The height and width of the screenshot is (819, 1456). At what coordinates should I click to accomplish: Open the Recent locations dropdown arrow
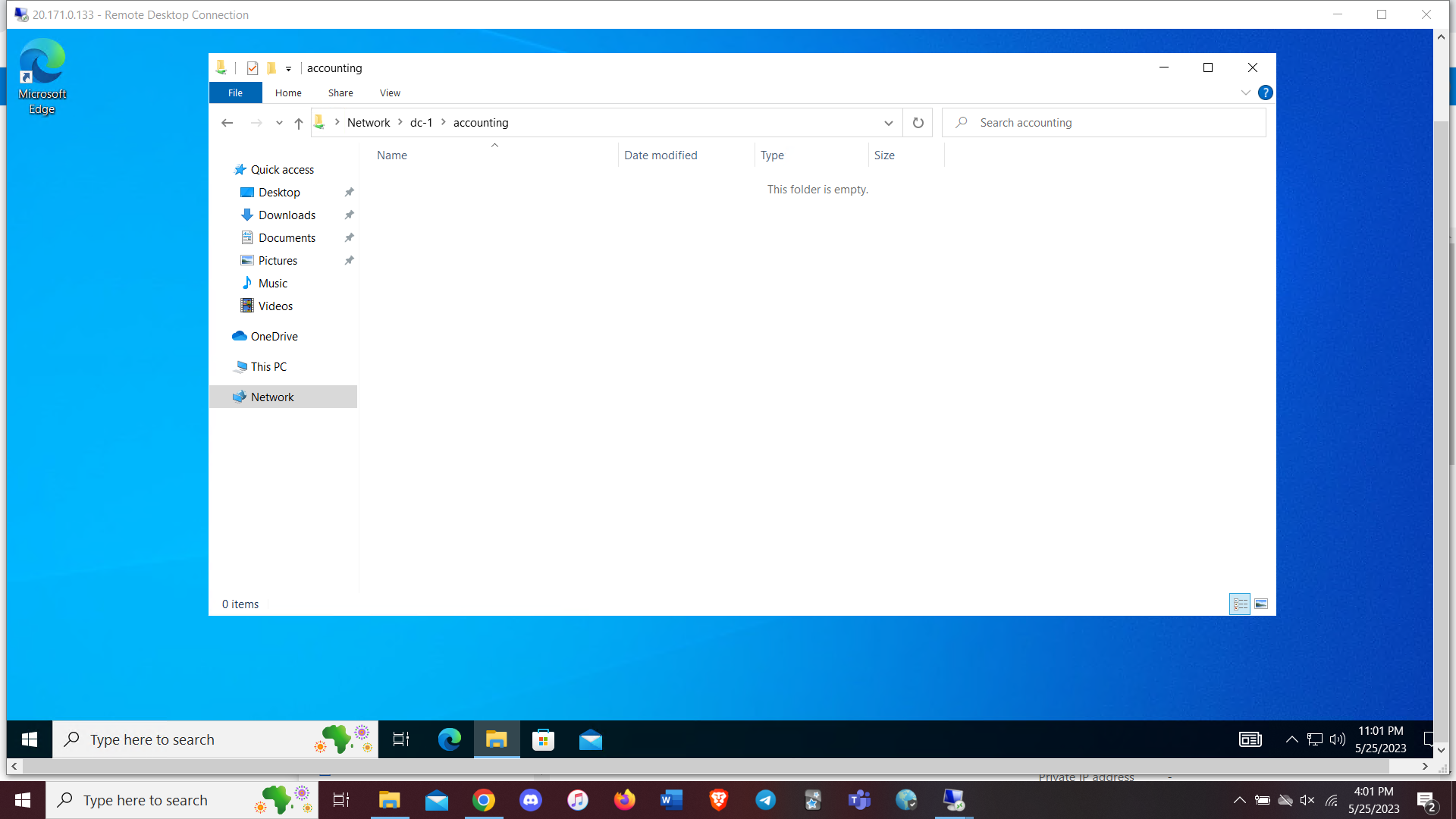point(279,123)
